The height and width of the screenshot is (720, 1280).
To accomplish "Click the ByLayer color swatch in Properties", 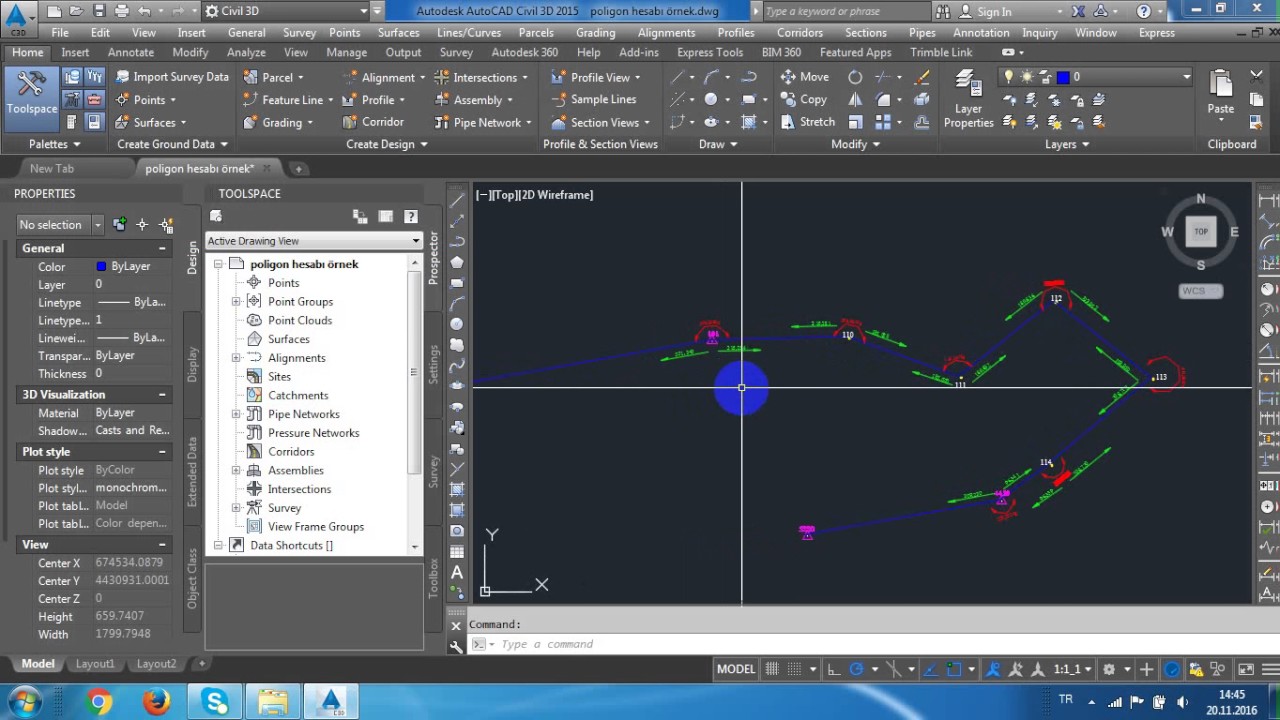I will tap(101, 267).
